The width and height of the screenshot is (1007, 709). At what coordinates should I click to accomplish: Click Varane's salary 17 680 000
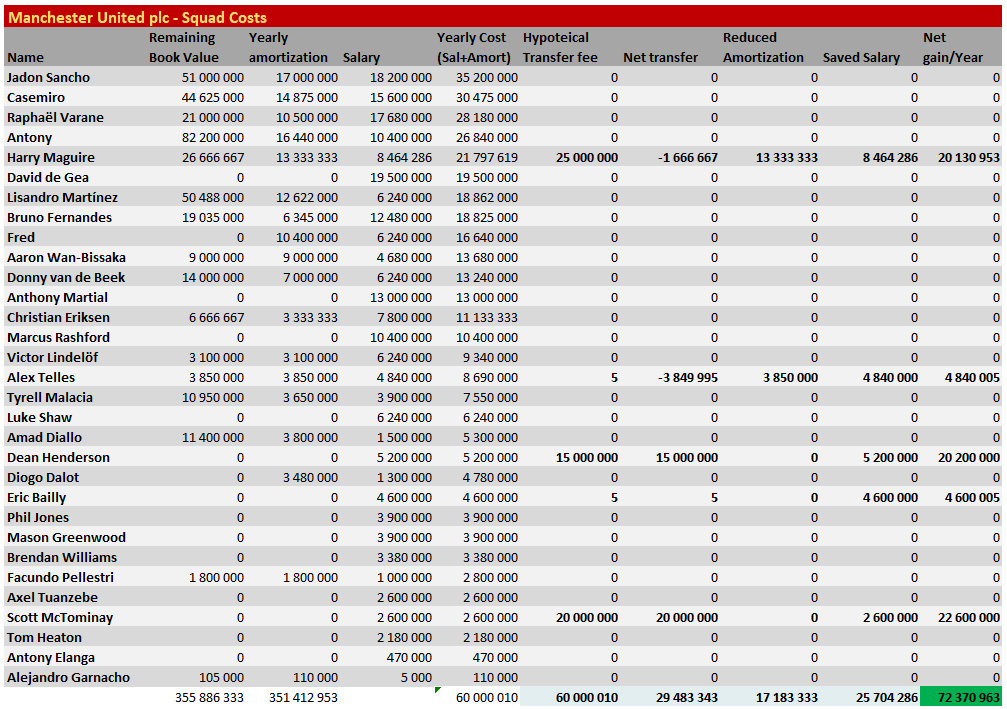[x=401, y=118]
